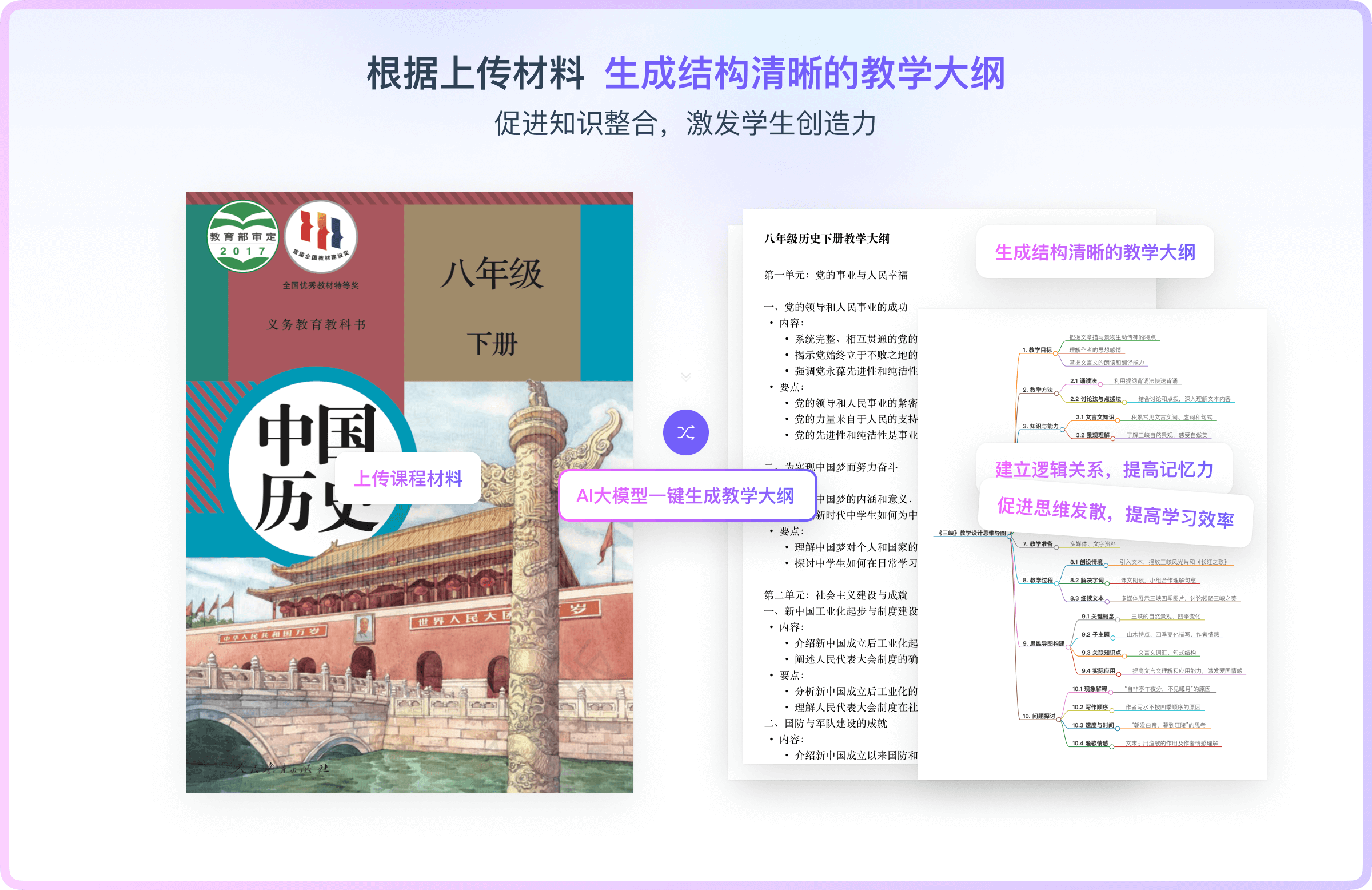Click the 上传课程材料 label
The width and height of the screenshot is (1372, 890).
408,478
